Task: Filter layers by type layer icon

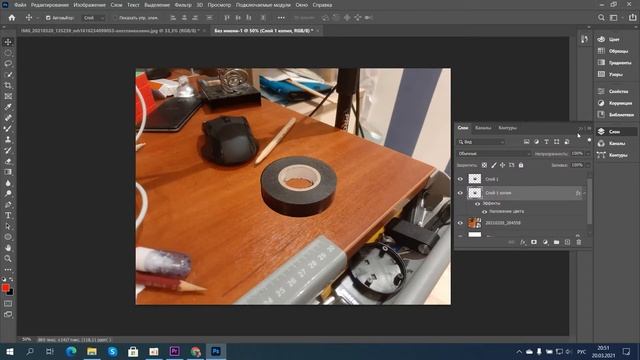Action: [x=547, y=142]
